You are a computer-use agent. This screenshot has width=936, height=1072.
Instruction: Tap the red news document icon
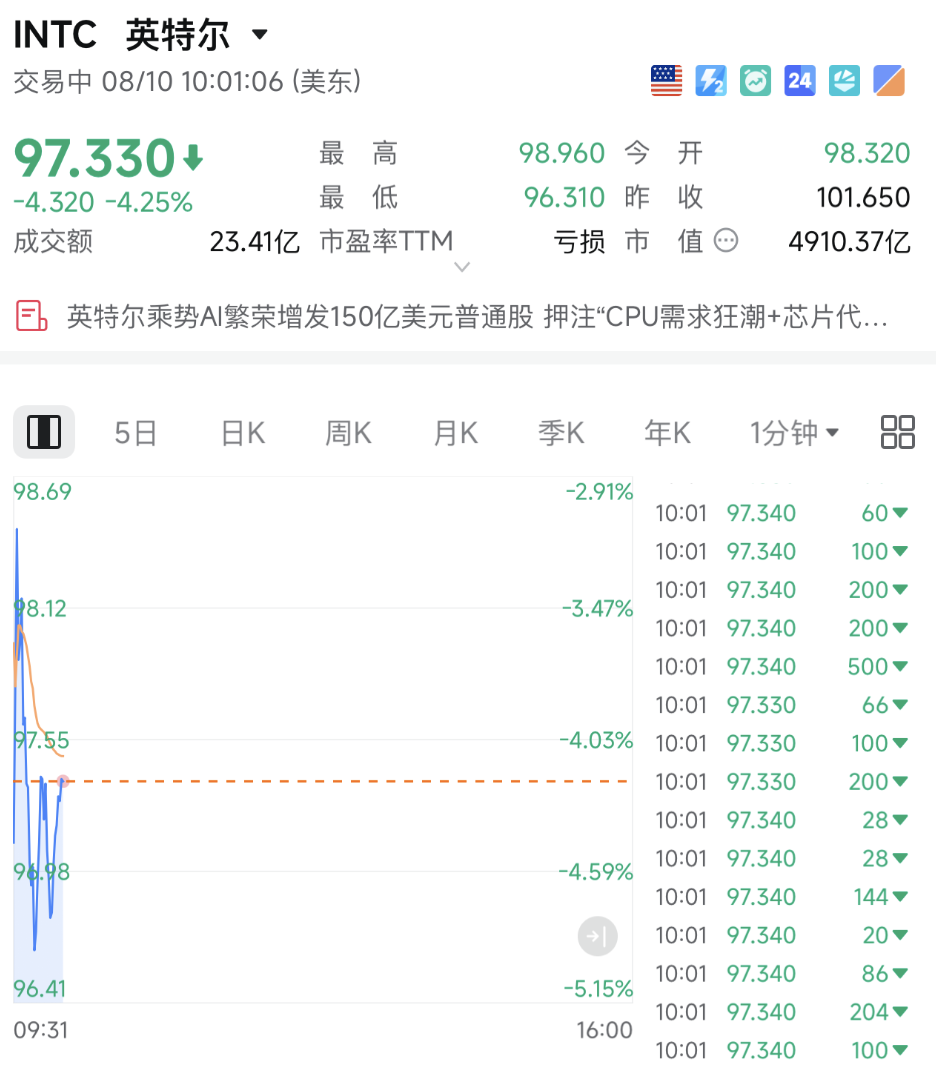(31, 317)
